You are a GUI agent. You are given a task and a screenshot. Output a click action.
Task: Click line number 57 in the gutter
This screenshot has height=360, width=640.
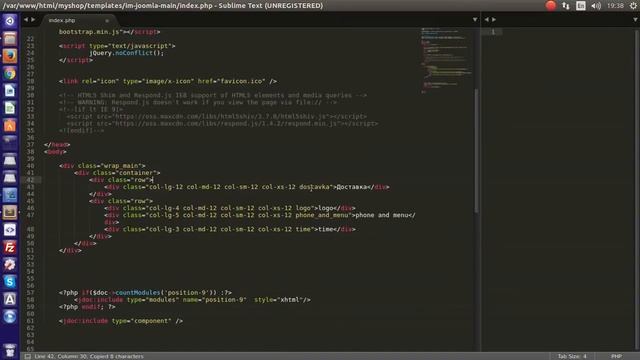(30, 293)
